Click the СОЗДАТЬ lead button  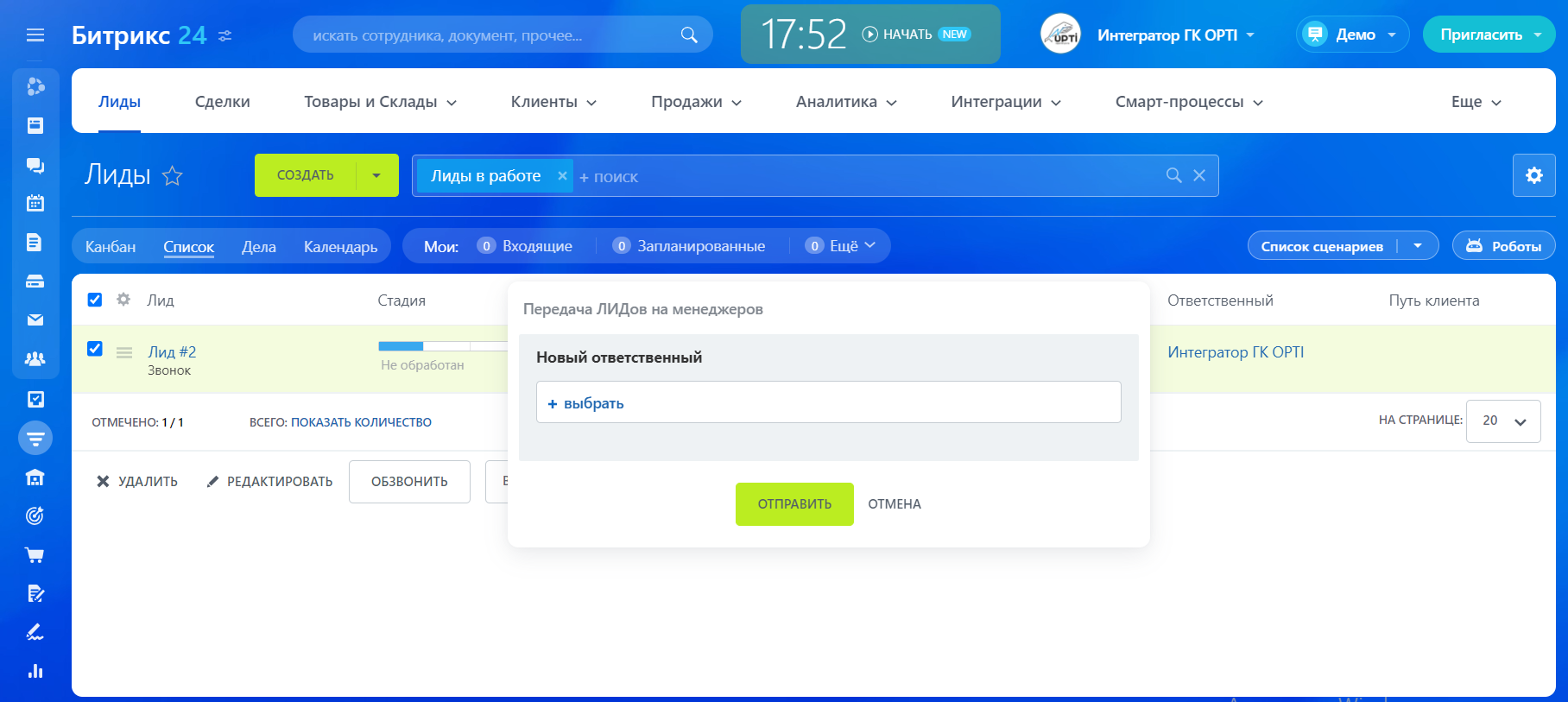[305, 175]
